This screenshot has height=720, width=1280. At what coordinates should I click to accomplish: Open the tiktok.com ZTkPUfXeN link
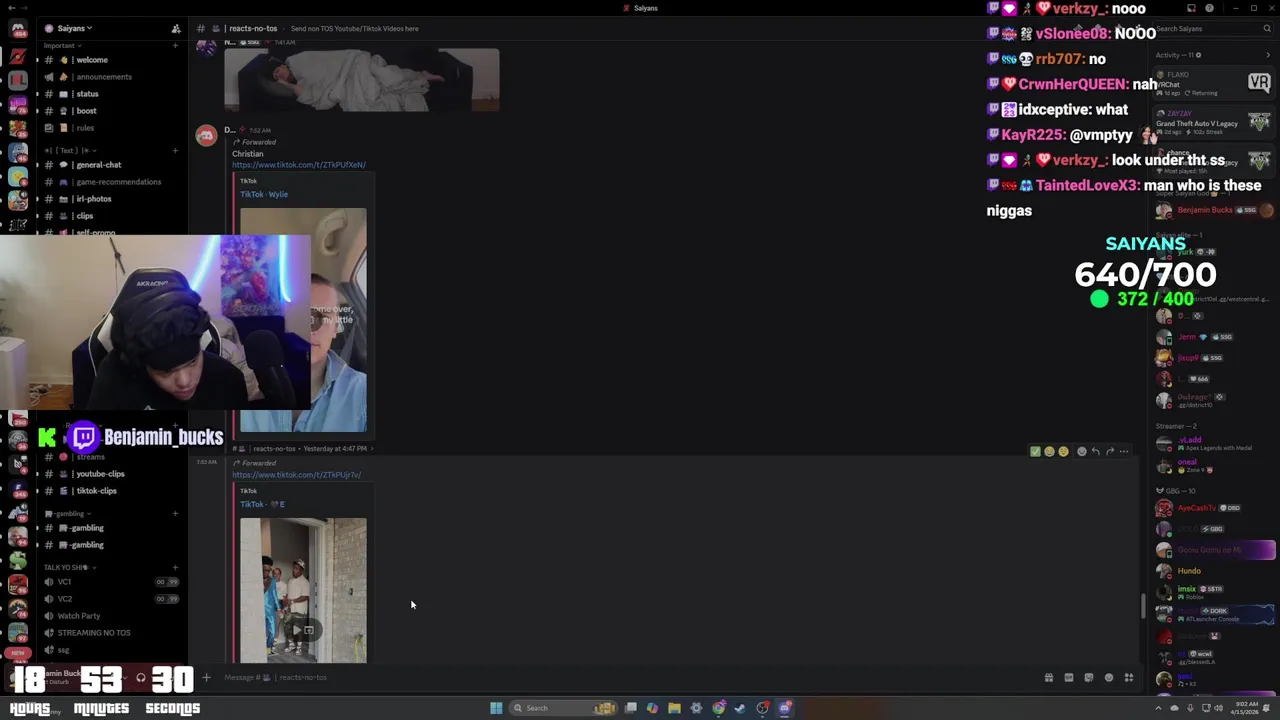click(x=299, y=165)
